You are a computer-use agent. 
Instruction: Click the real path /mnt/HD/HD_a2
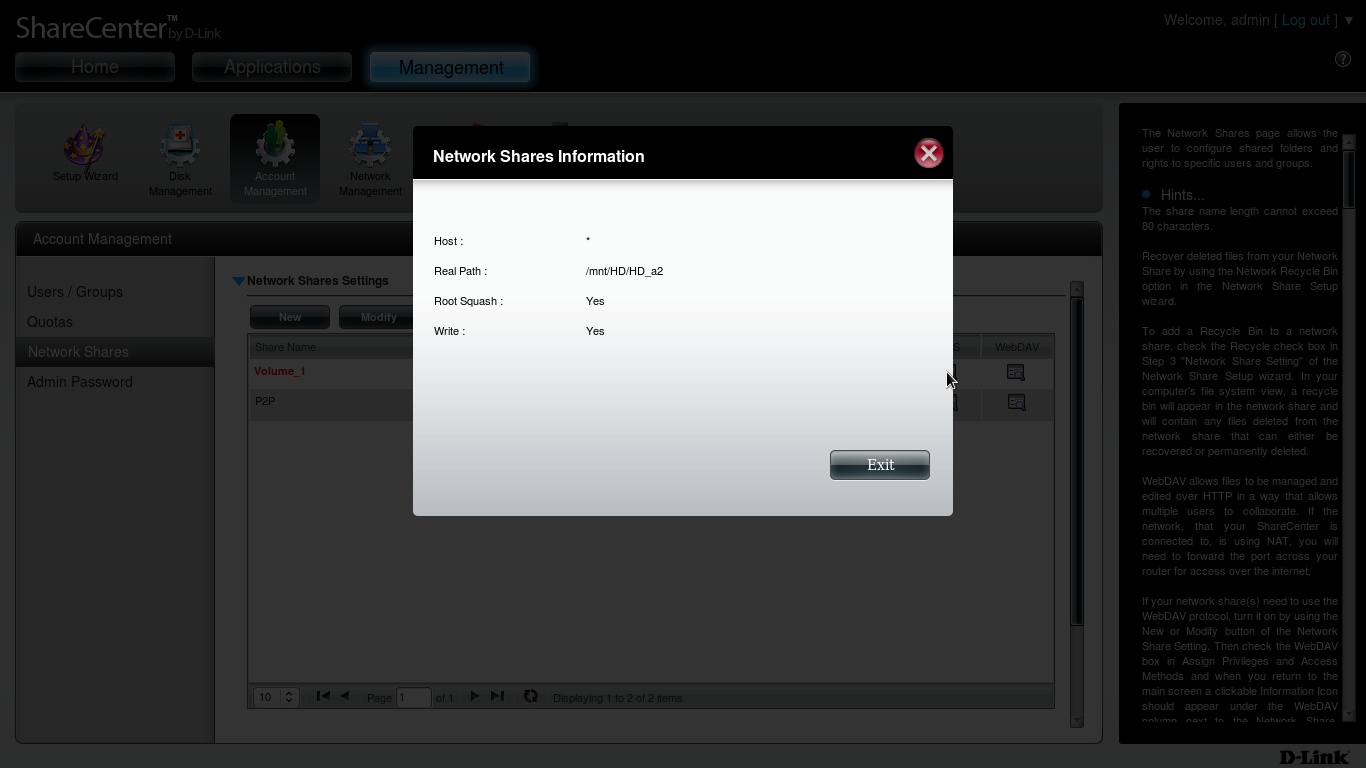[x=624, y=271]
